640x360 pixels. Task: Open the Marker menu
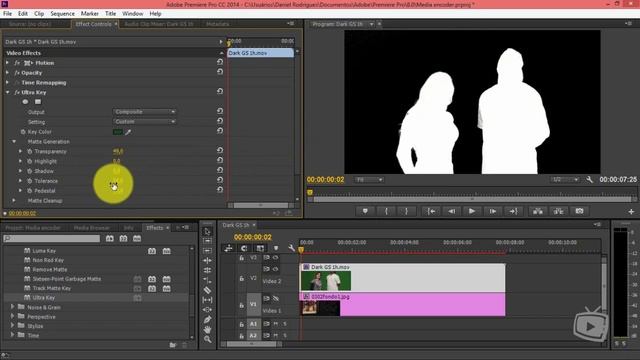click(x=89, y=13)
